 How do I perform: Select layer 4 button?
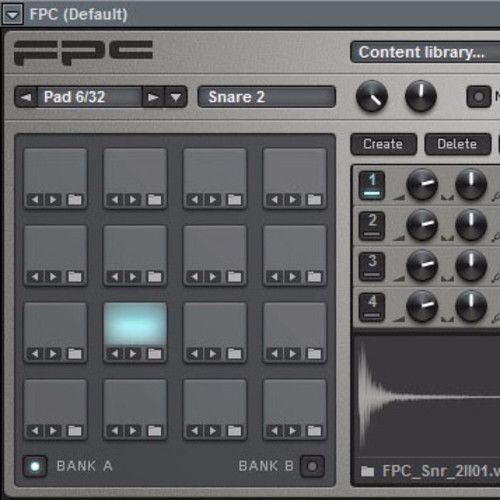tap(372, 307)
